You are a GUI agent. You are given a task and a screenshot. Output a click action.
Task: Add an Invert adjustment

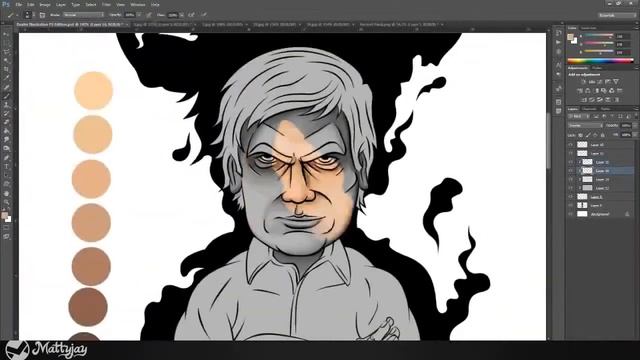[x=584, y=100]
